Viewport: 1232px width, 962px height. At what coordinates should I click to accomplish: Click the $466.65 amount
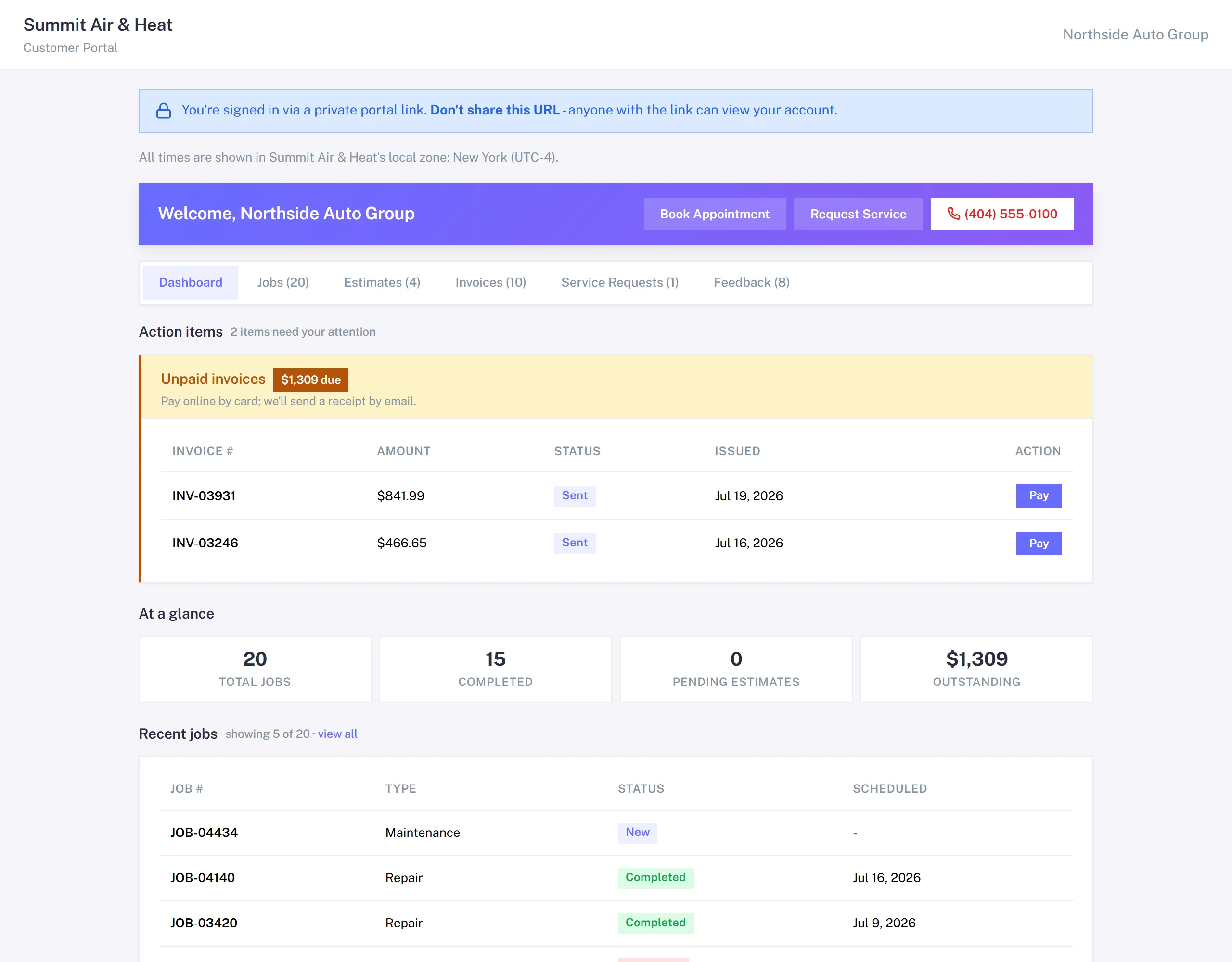402,543
